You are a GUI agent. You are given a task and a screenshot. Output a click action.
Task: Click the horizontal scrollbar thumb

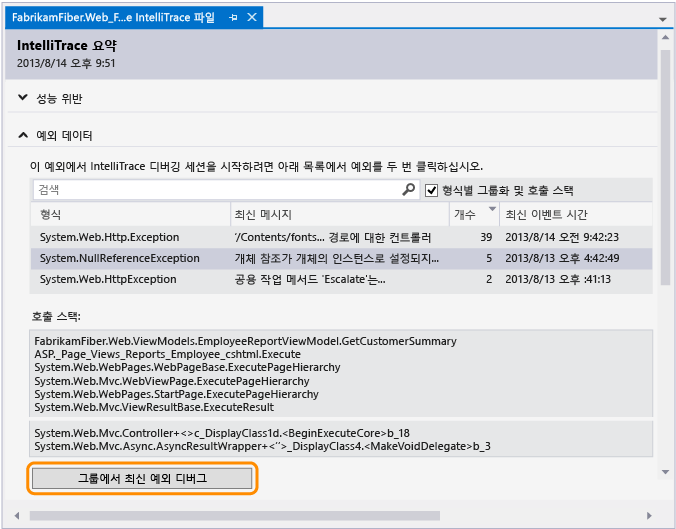click(x=235, y=516)
